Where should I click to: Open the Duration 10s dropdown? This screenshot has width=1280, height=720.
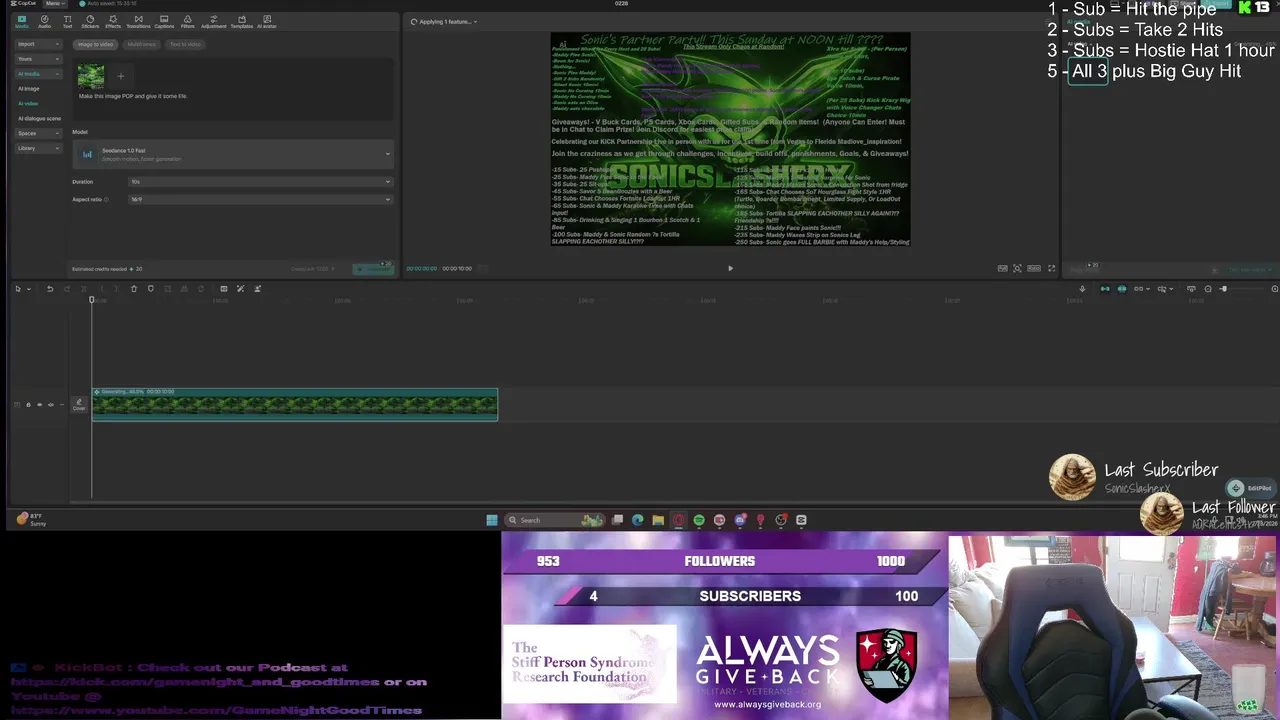click(260, 182)
